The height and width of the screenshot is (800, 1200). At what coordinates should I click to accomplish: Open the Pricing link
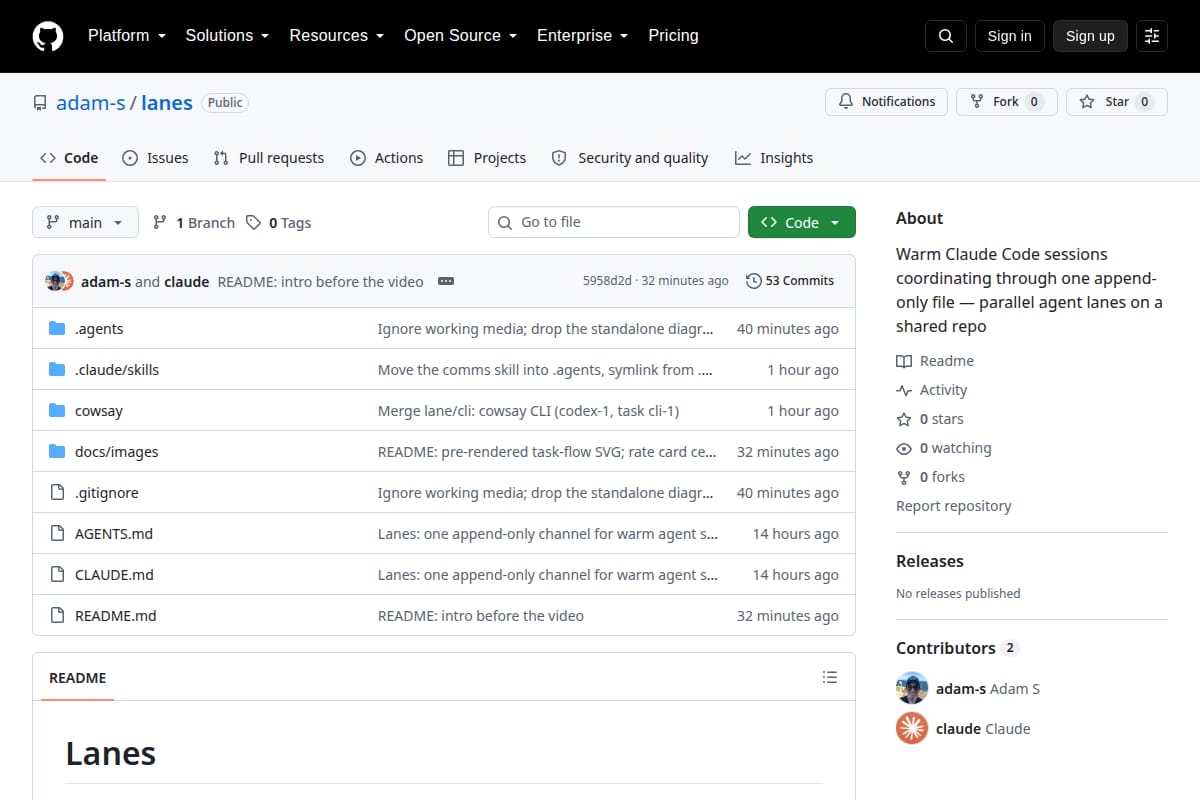pos(673,36)
